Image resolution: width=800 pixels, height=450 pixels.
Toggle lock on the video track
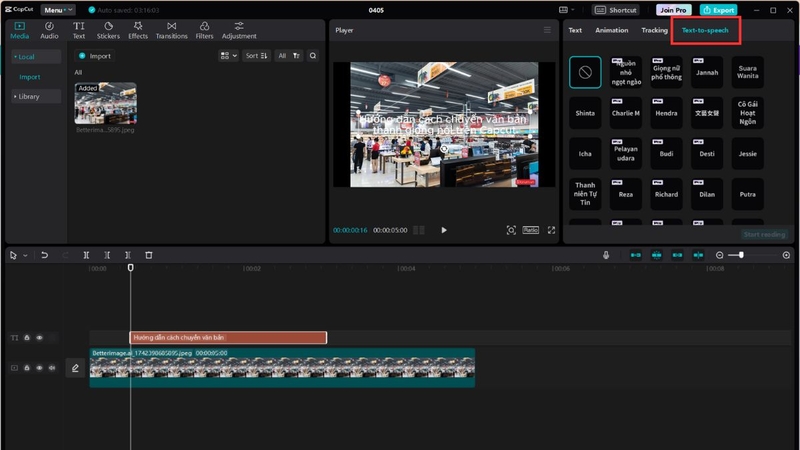27,368
